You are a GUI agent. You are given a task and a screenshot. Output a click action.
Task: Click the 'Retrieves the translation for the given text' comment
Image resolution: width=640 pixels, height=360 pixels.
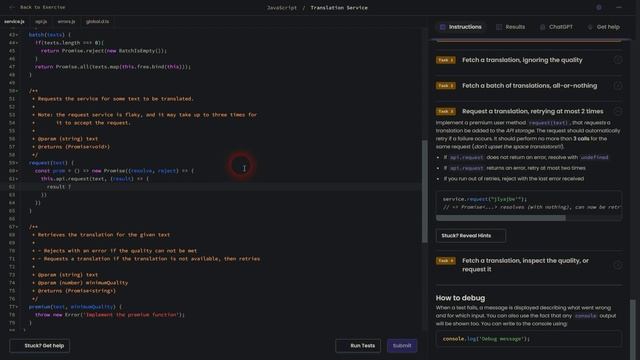pyautogui.click(x=104, y=235)
